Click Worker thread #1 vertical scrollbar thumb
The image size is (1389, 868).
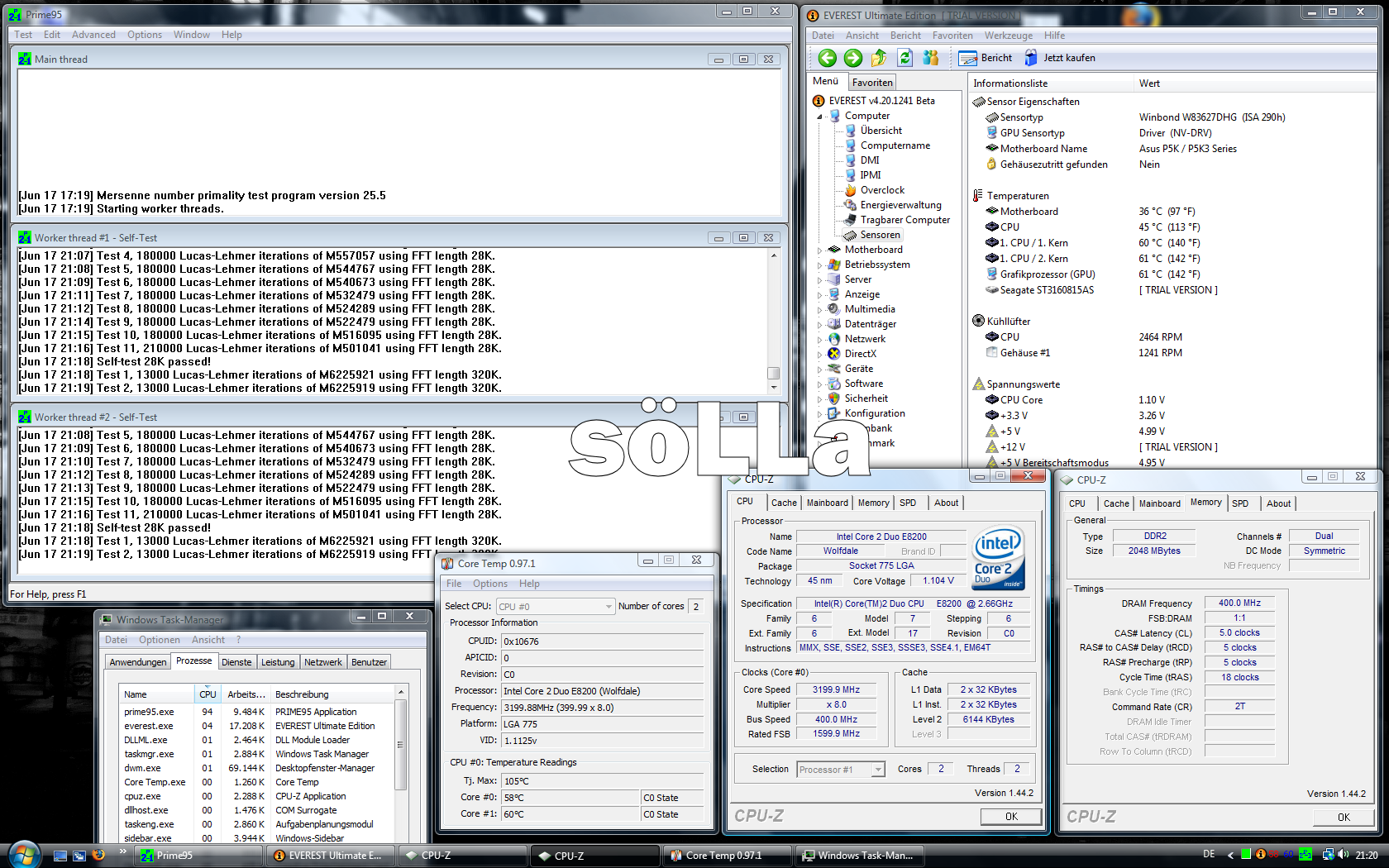point(773,373)
